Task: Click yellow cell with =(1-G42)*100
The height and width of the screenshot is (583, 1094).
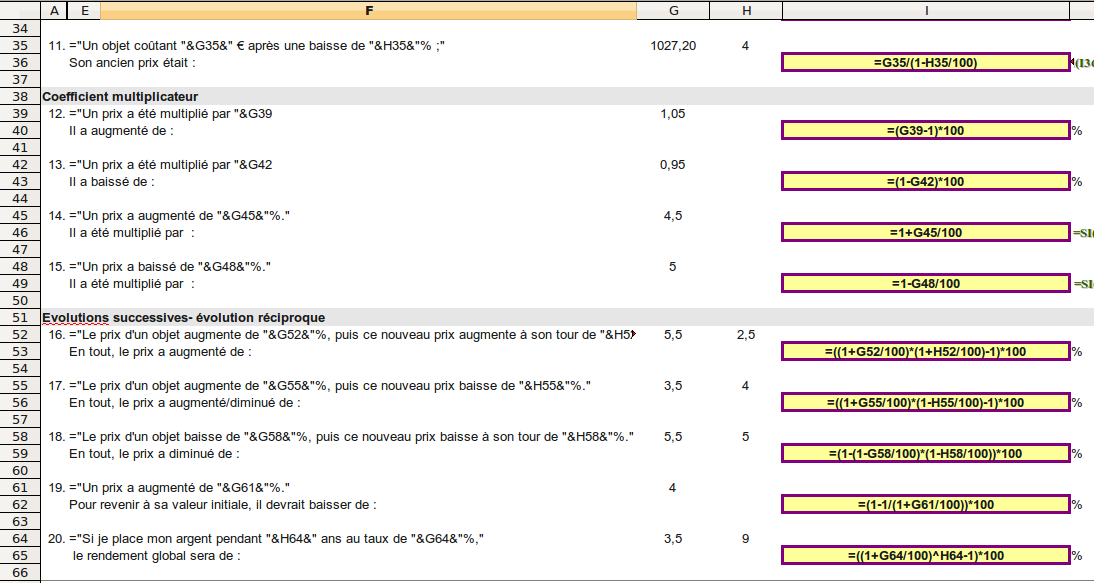Action: [925, 182]
